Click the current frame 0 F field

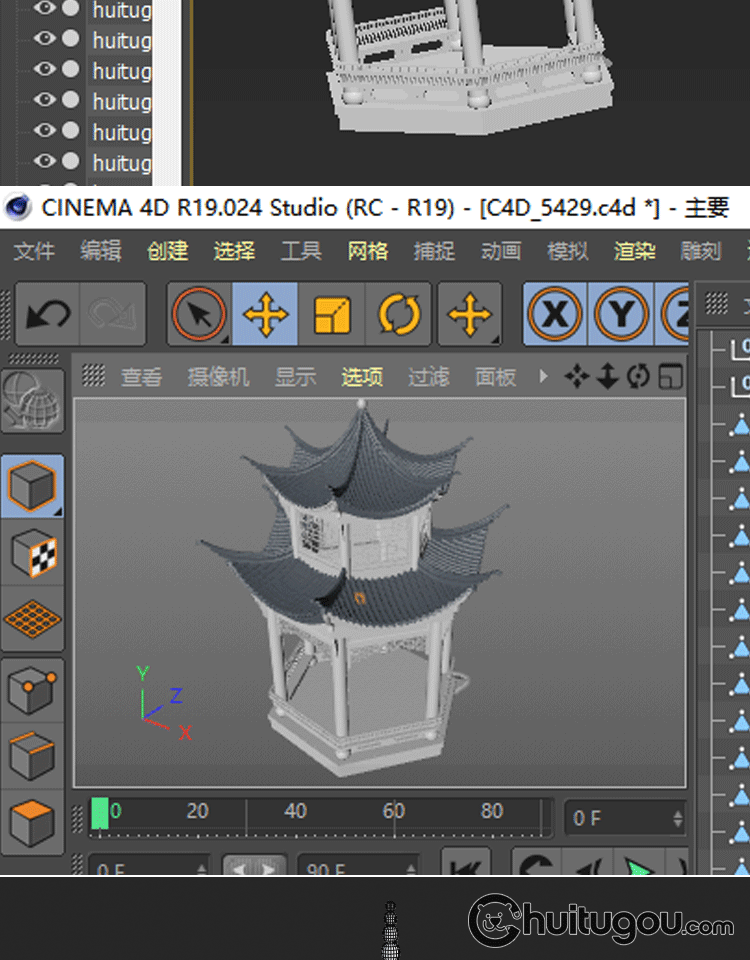[622, 818]
